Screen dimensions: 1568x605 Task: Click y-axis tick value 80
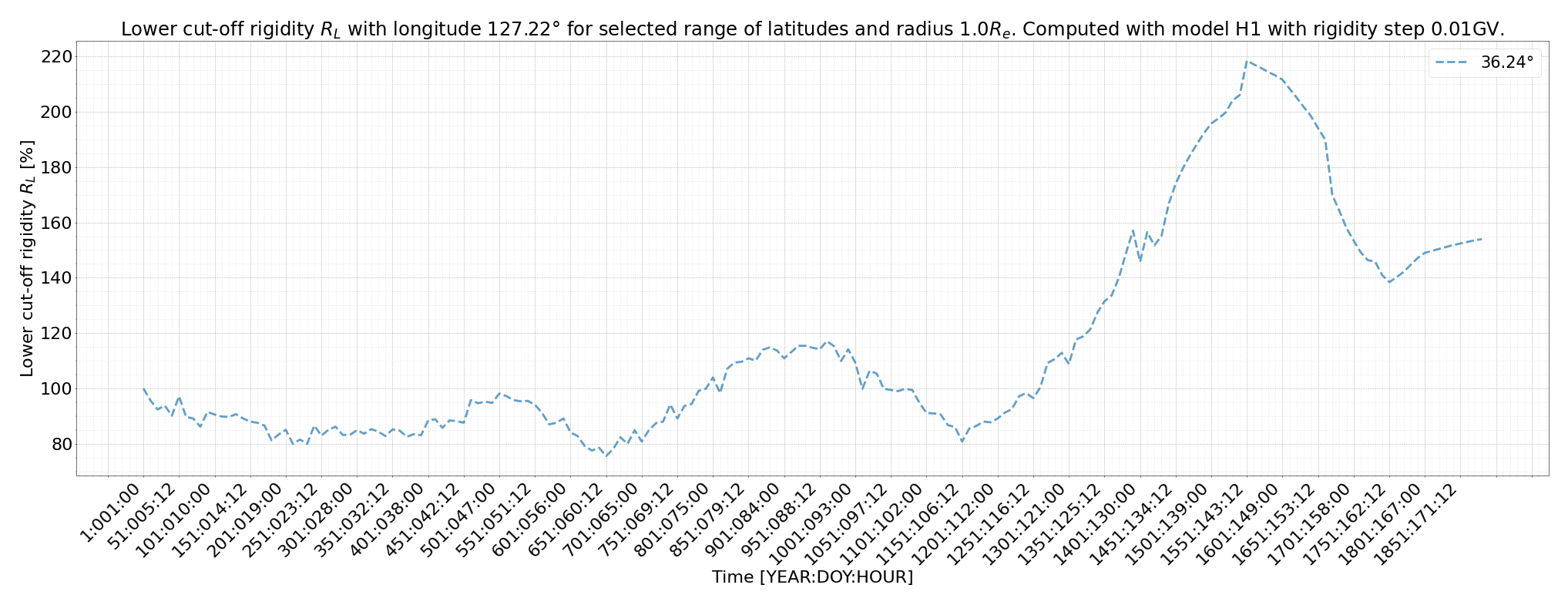click(62, 445)
